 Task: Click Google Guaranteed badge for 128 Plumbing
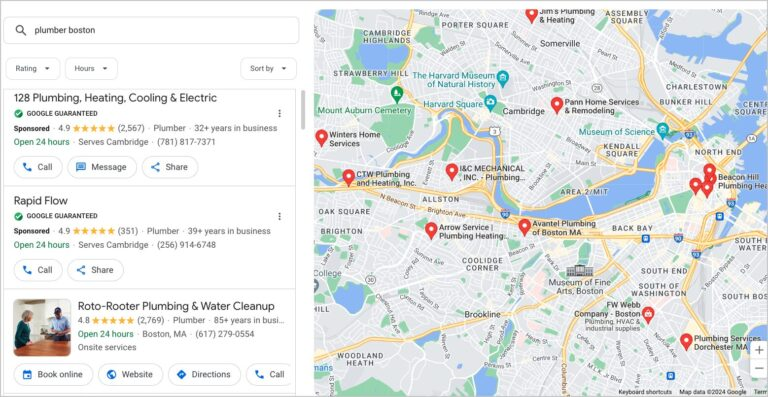click(x=56, y=114)
